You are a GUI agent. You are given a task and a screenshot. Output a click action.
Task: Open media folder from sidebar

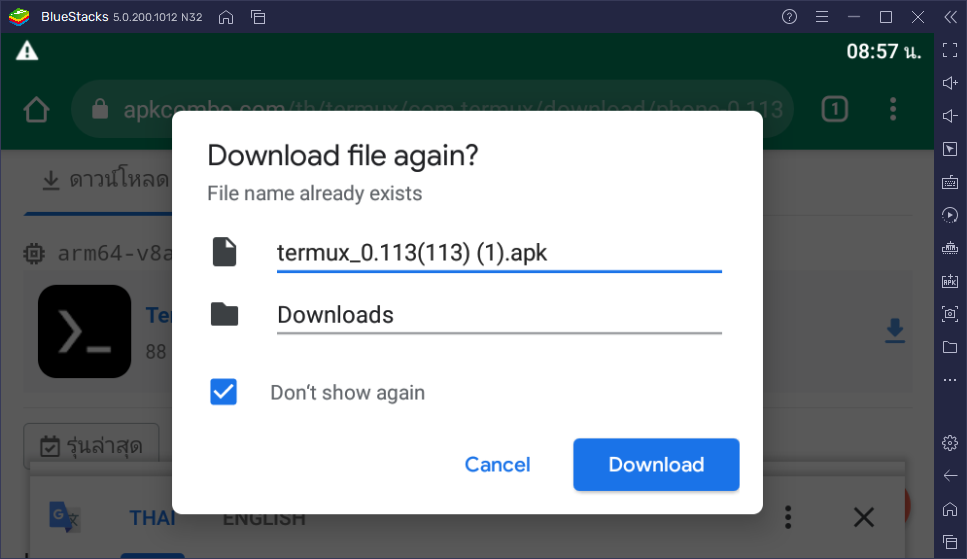(x=950, y=347)
